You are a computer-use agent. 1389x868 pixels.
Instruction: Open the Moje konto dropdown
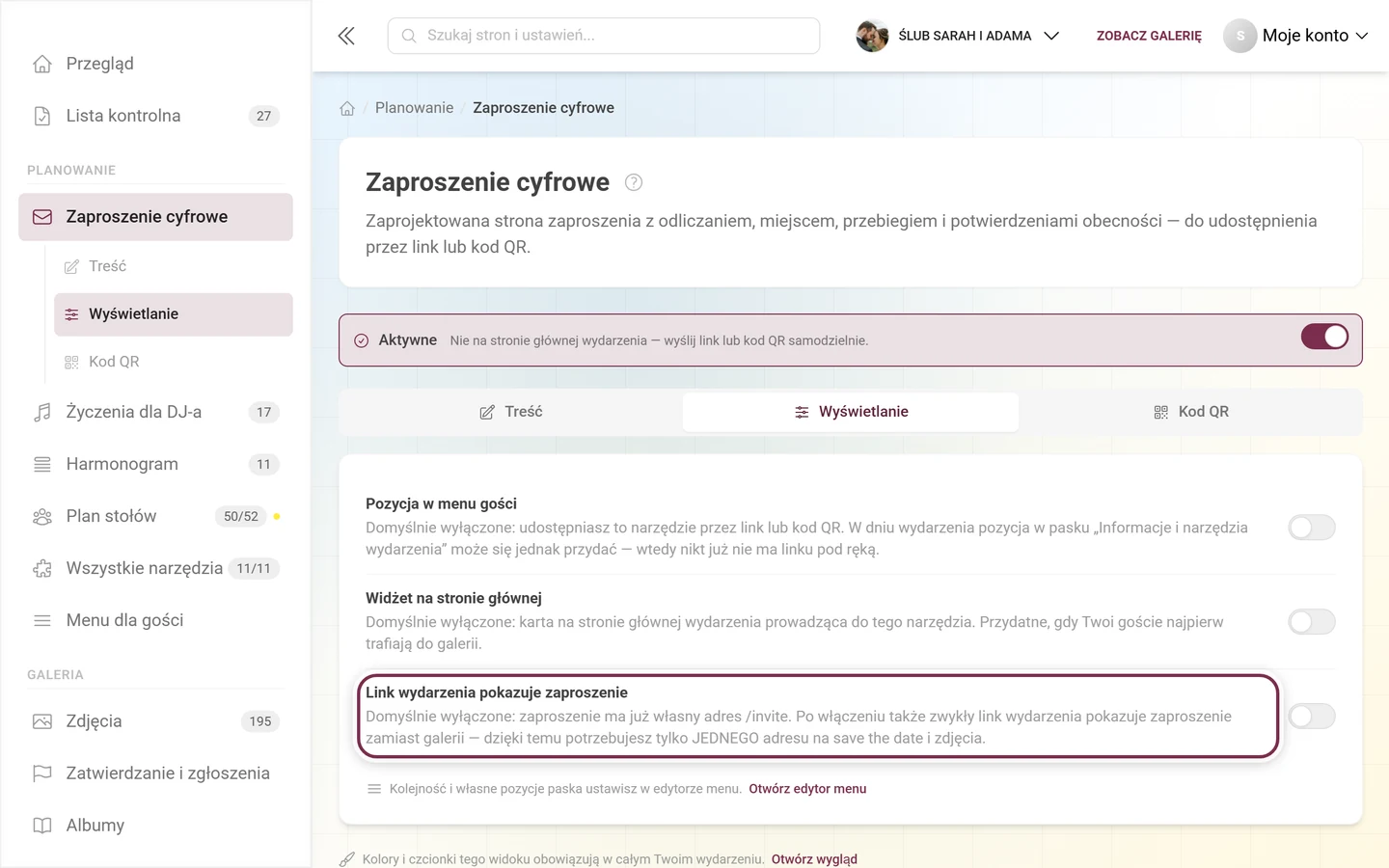tap(1296, 36)
